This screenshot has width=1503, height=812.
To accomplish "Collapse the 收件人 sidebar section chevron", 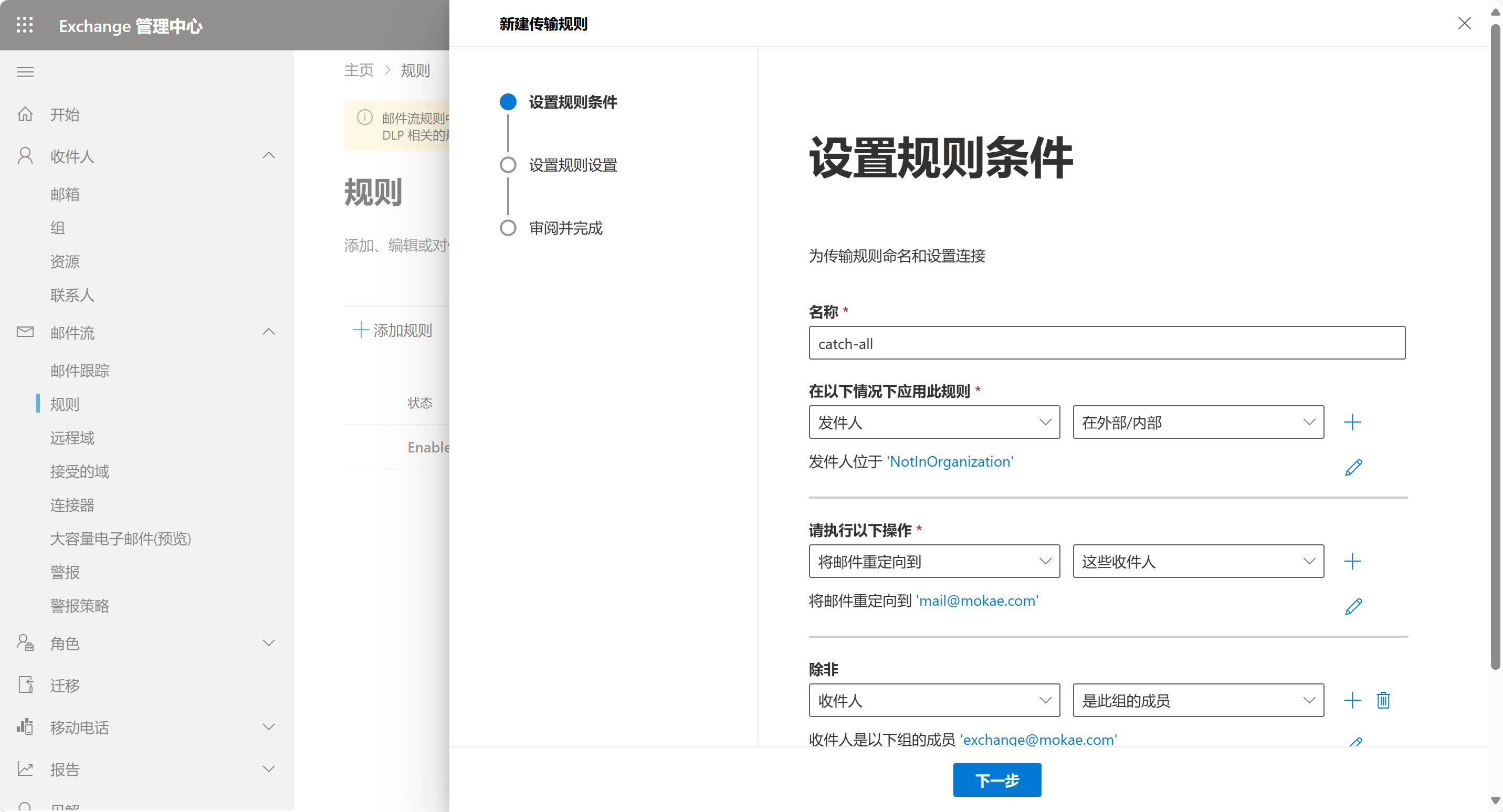I will [x=268, y=155].
